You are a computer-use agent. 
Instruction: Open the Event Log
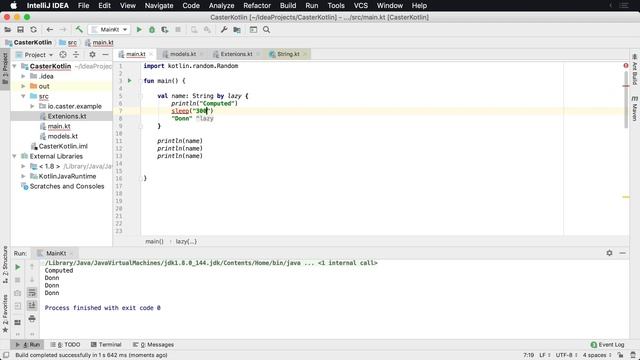point(607,344)
